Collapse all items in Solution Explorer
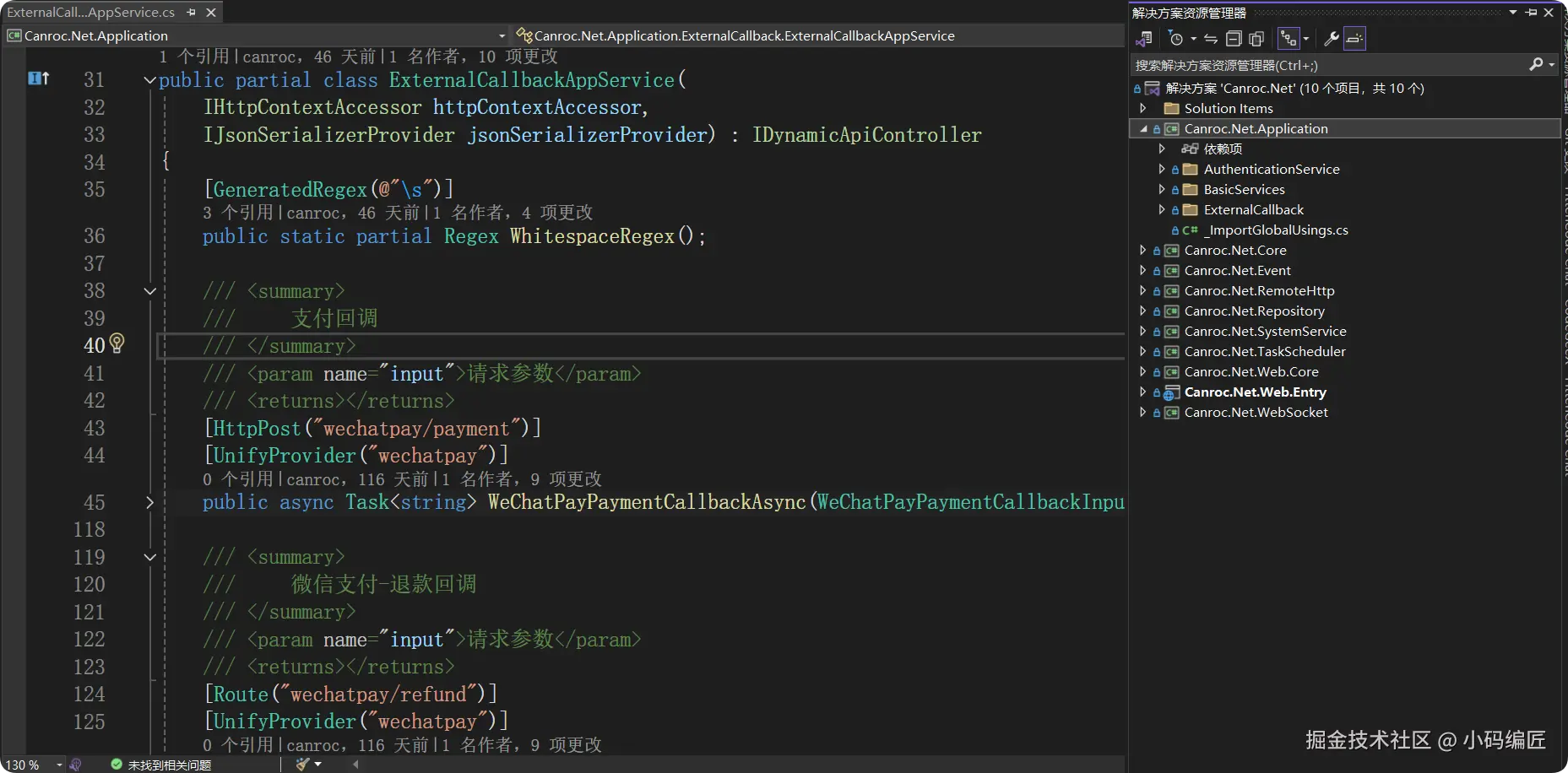This screenshot has width=1568, height=773. pyautogui.click(x=1234, y=39)
